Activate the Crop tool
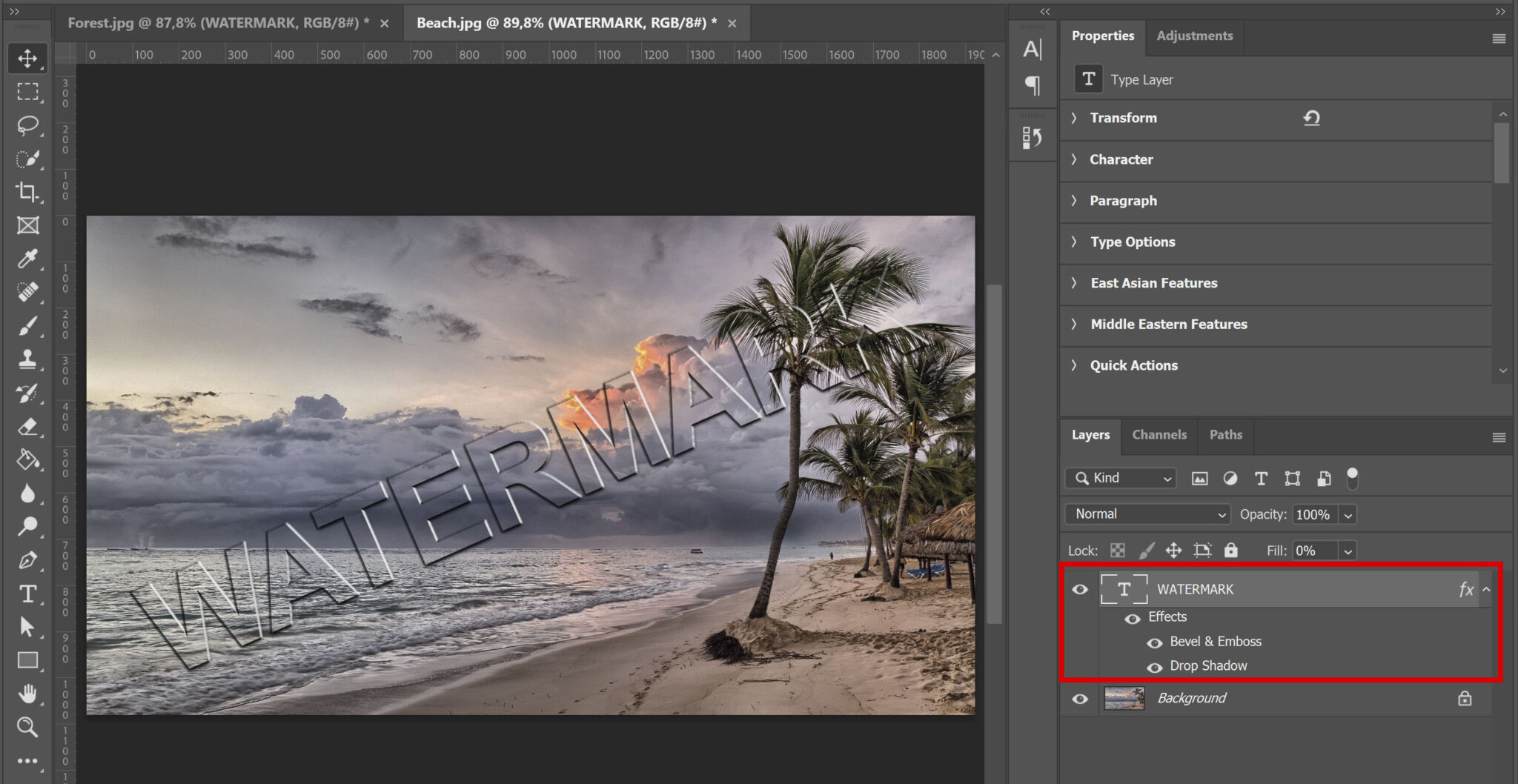The height and width of the screenshot is (784, 1518). click(27, 192)
